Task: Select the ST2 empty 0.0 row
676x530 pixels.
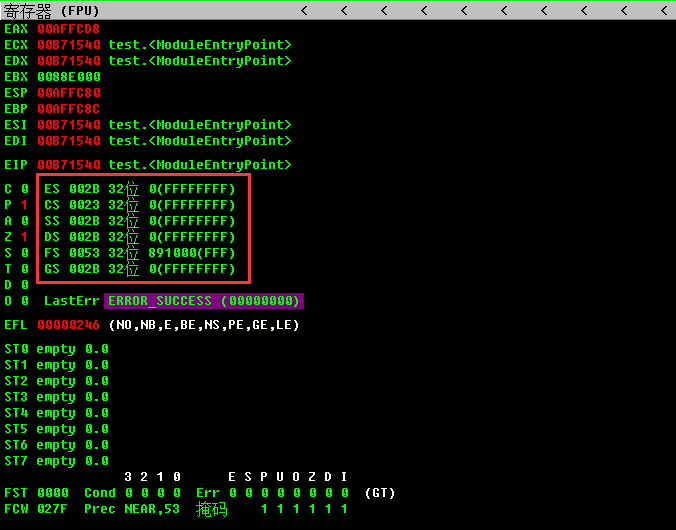Action: pos(56,381)
